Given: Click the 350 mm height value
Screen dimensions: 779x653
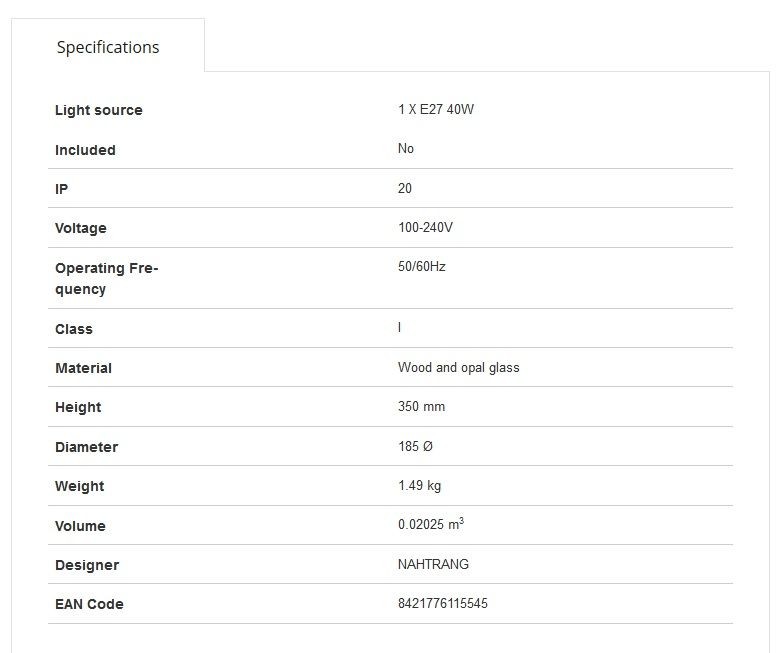Looking at the screenshot, I should pyautogui.click(x=421, y=407).
